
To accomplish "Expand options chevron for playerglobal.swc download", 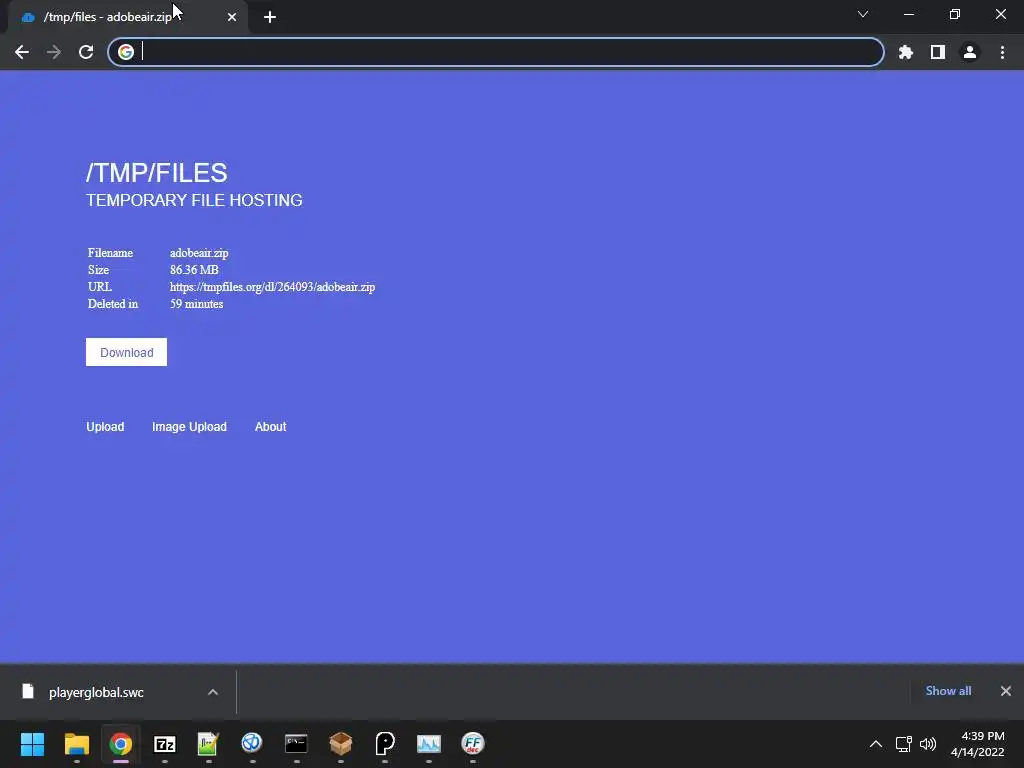I will 213,692.
